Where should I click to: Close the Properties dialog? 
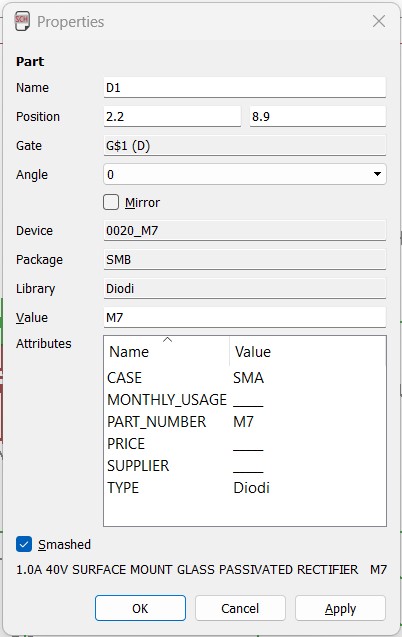(x=378, y=21)
